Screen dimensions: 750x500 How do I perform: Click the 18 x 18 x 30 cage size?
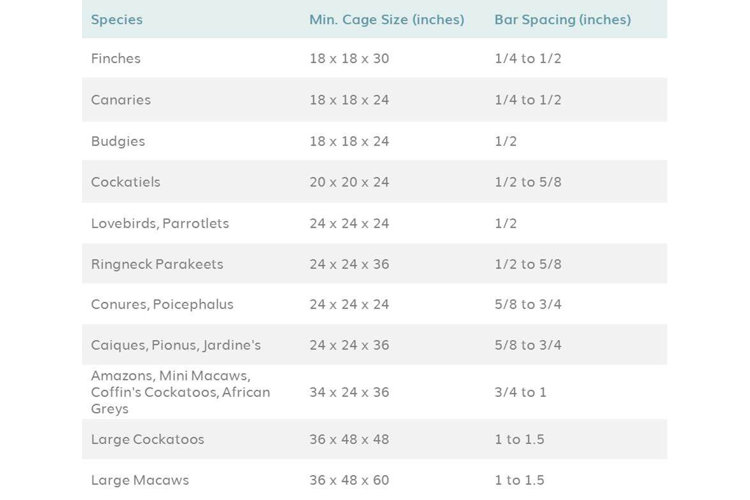click(x=349, y=58)
